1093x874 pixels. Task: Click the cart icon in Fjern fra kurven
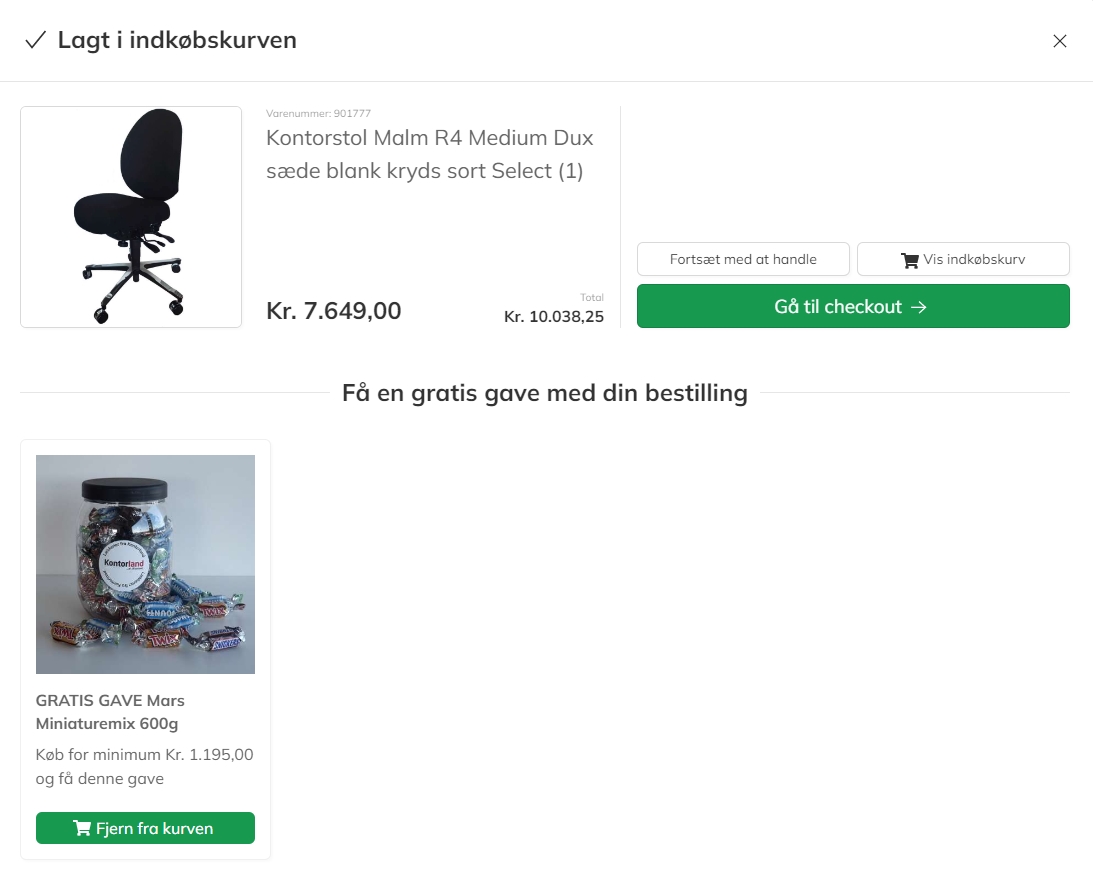click(82, 828)
